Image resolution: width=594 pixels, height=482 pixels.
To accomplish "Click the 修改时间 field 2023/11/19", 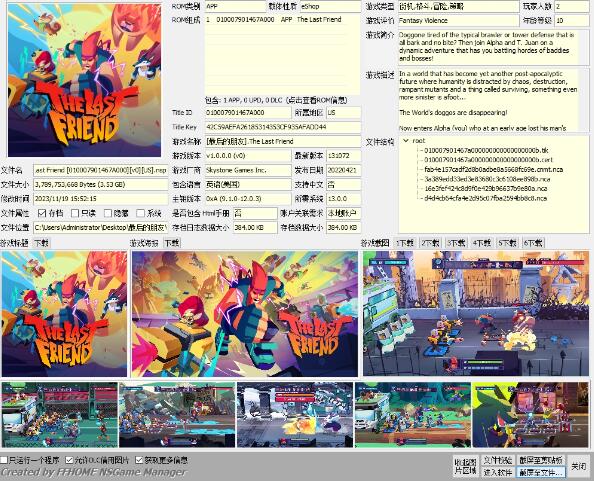I will 100,199.
